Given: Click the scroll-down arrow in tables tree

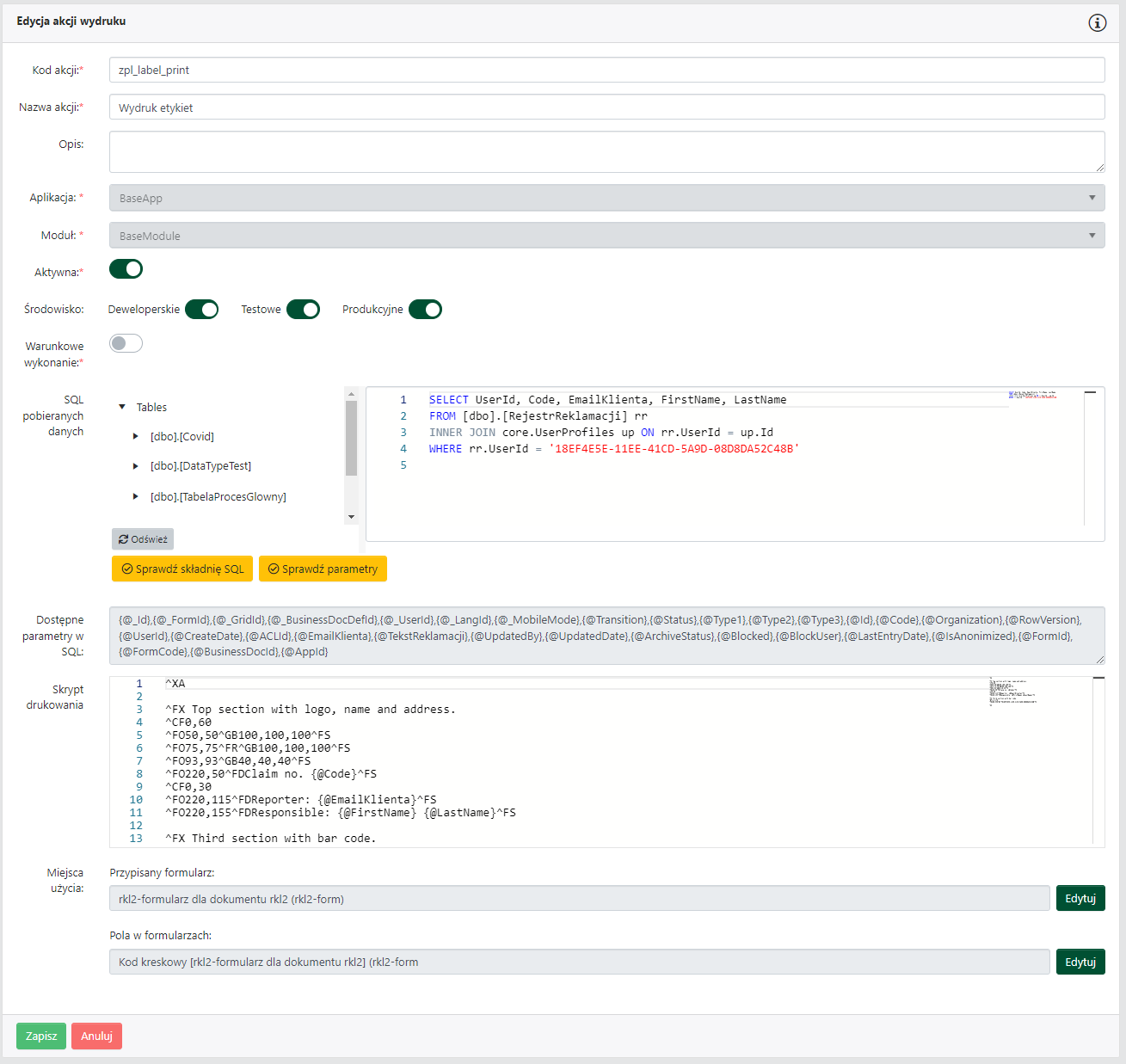Looking at the screenshot, I should pos(351,517).
